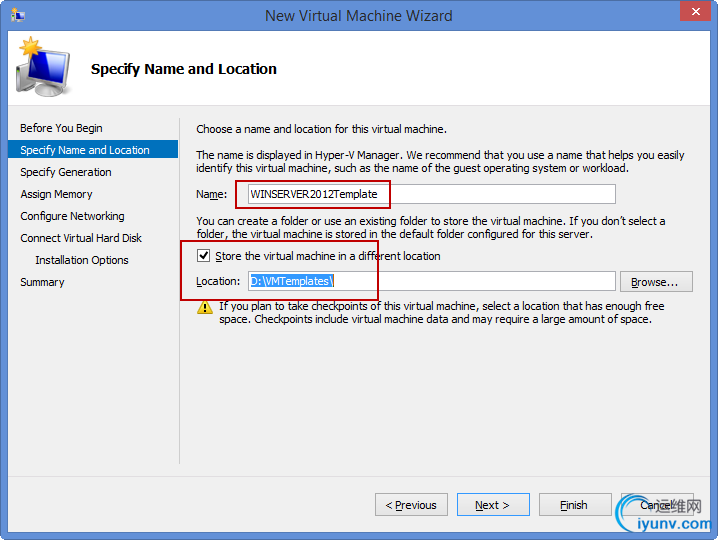Click the checkpoints free space warning text
Image resolution: width=718 pixels, height=540 pixels.
[x=442, y=312]
